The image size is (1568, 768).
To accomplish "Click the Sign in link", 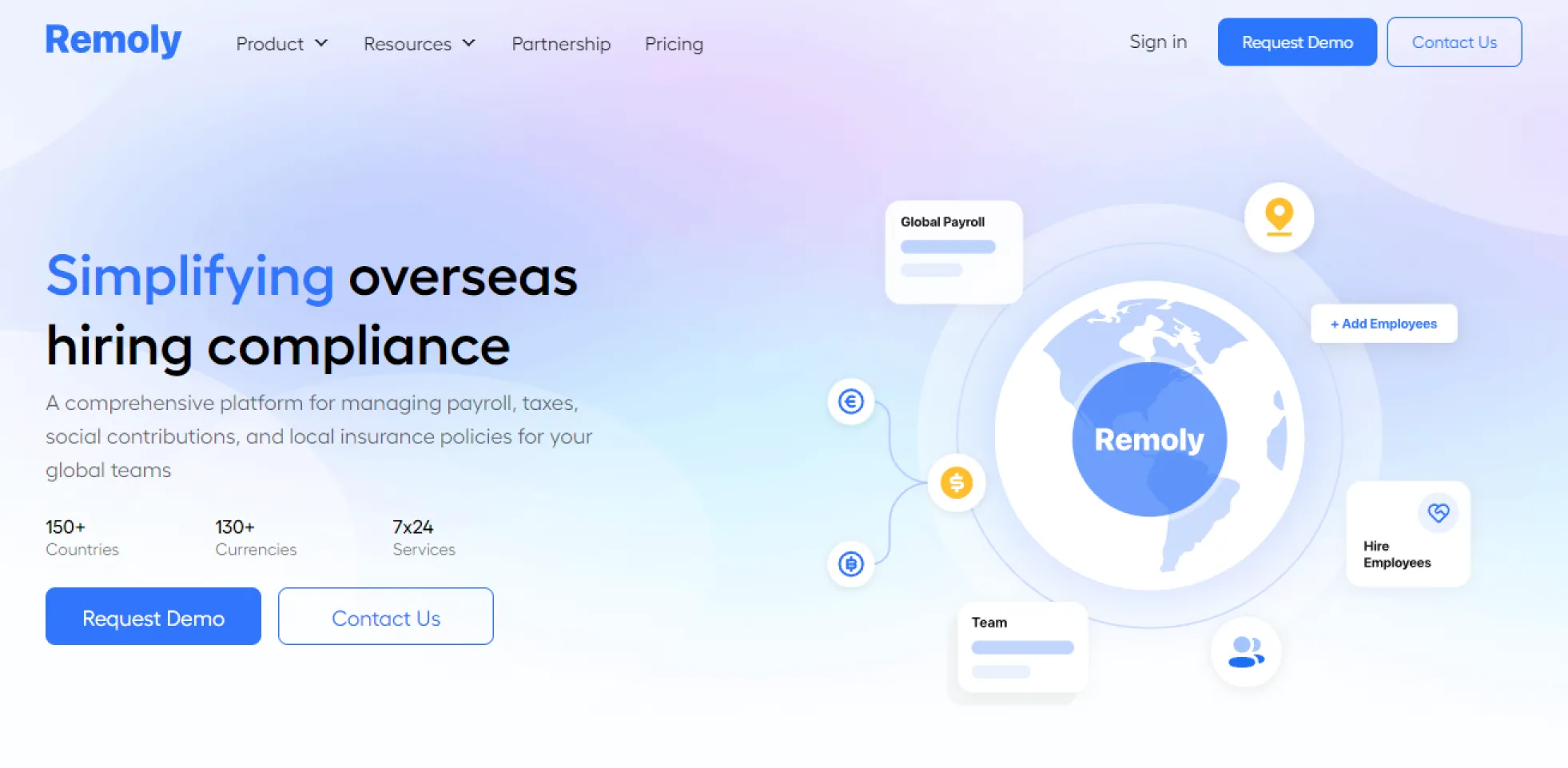I will click(x=1158, y=42).
